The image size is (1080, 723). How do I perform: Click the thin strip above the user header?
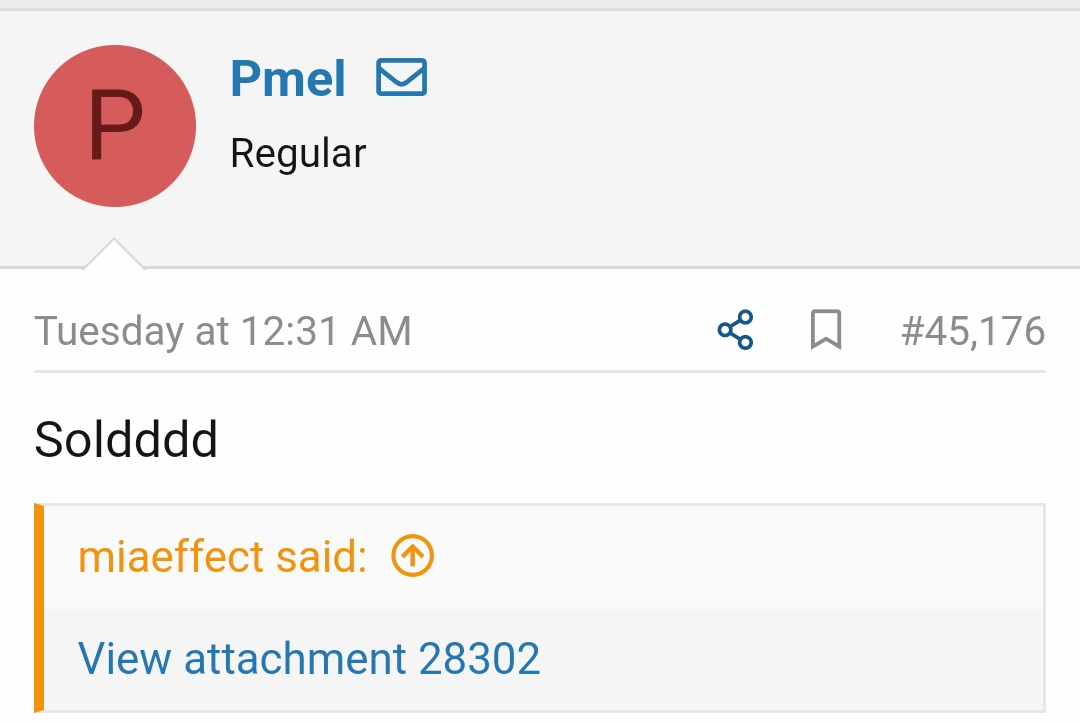(540, 4)
